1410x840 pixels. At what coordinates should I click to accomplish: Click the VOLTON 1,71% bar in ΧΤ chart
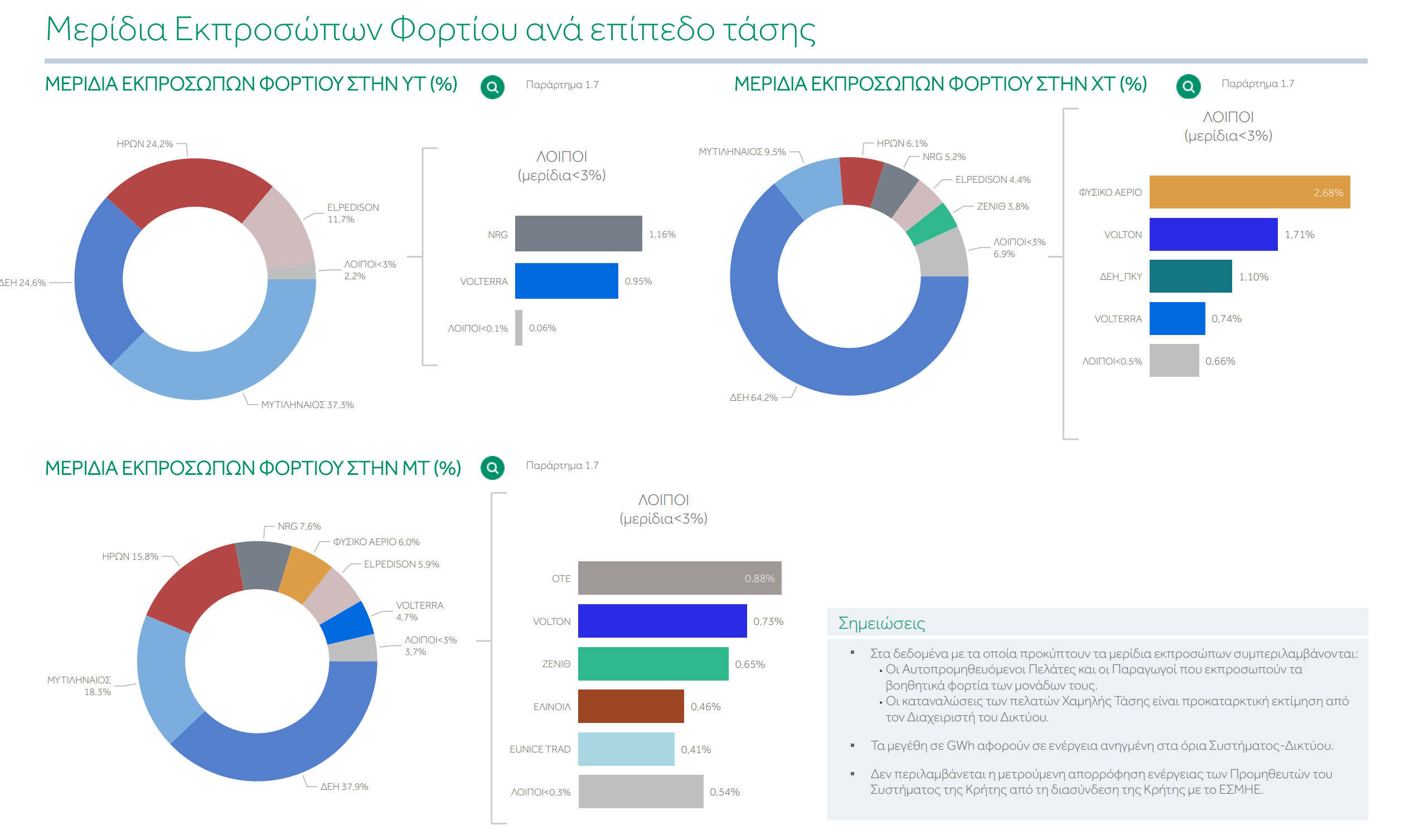[x=1213, y=234]
